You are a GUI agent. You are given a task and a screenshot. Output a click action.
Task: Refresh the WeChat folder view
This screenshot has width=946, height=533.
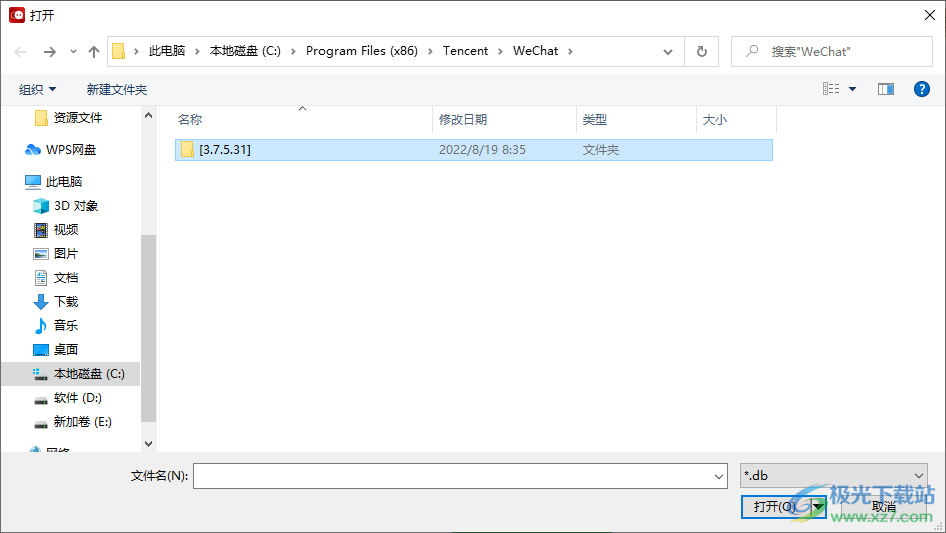coord(702,52)
